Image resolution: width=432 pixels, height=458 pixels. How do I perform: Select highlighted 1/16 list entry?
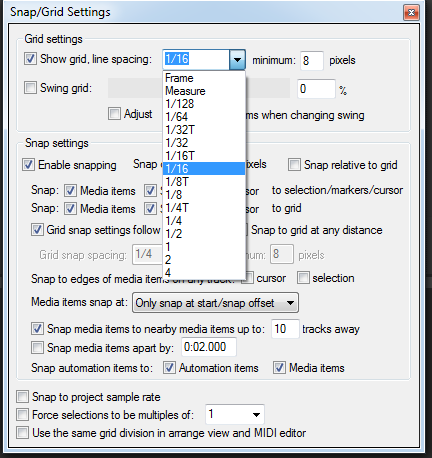[x=204, y=169]
